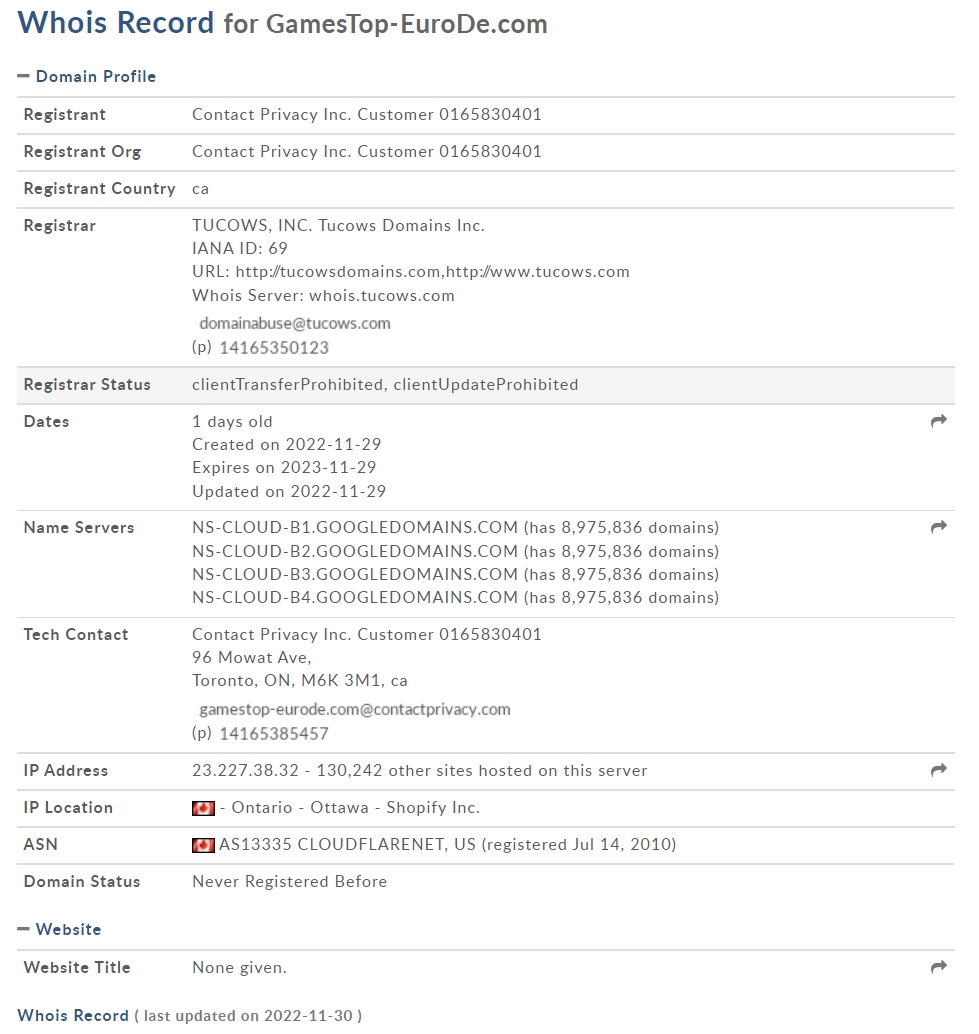The width and height of the screenshot is (979, 1034).
Task: Click the last updated on 2022-11-30 text
Action: pos(248,1016)
